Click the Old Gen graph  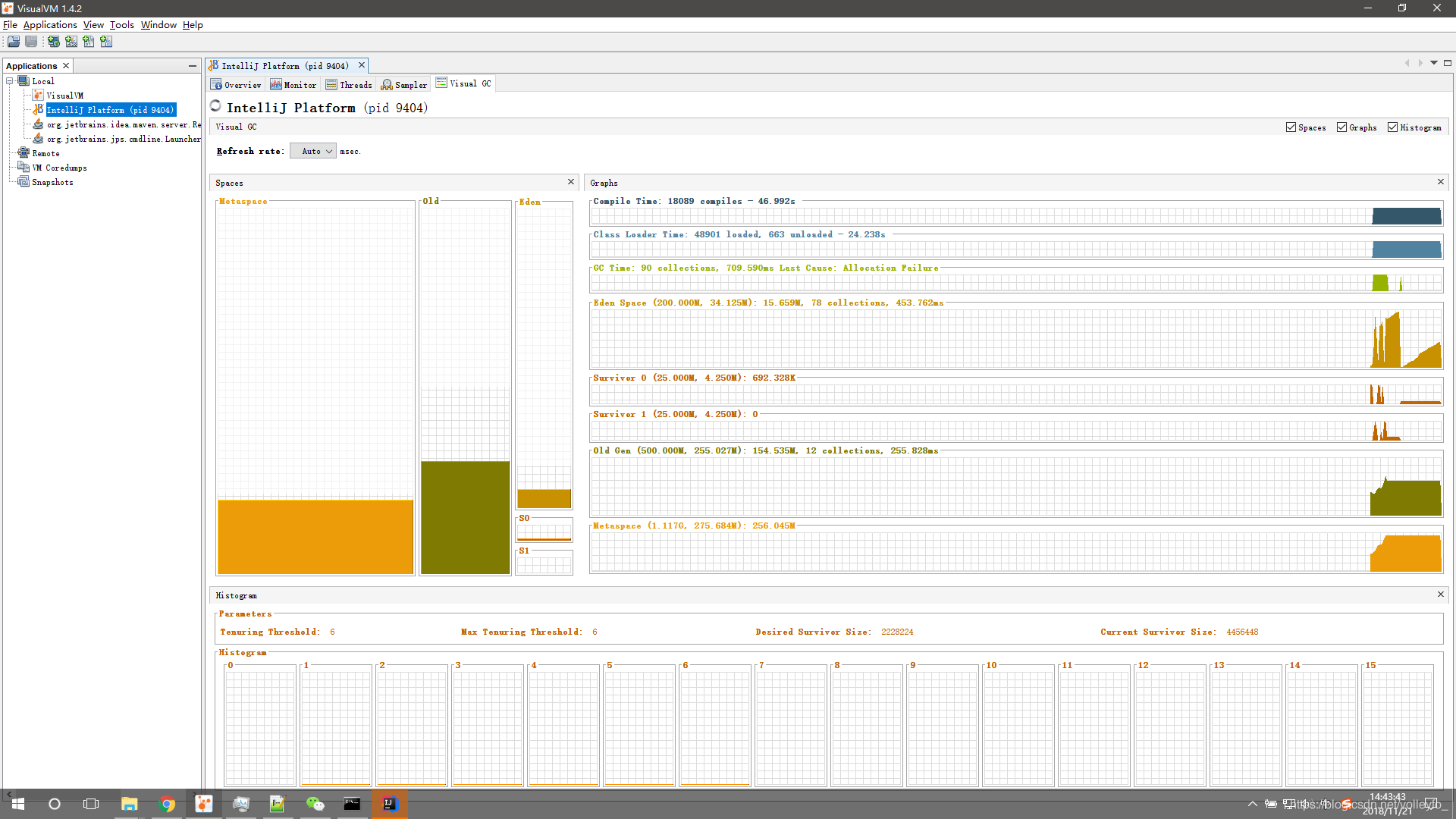click(1016, 486)
